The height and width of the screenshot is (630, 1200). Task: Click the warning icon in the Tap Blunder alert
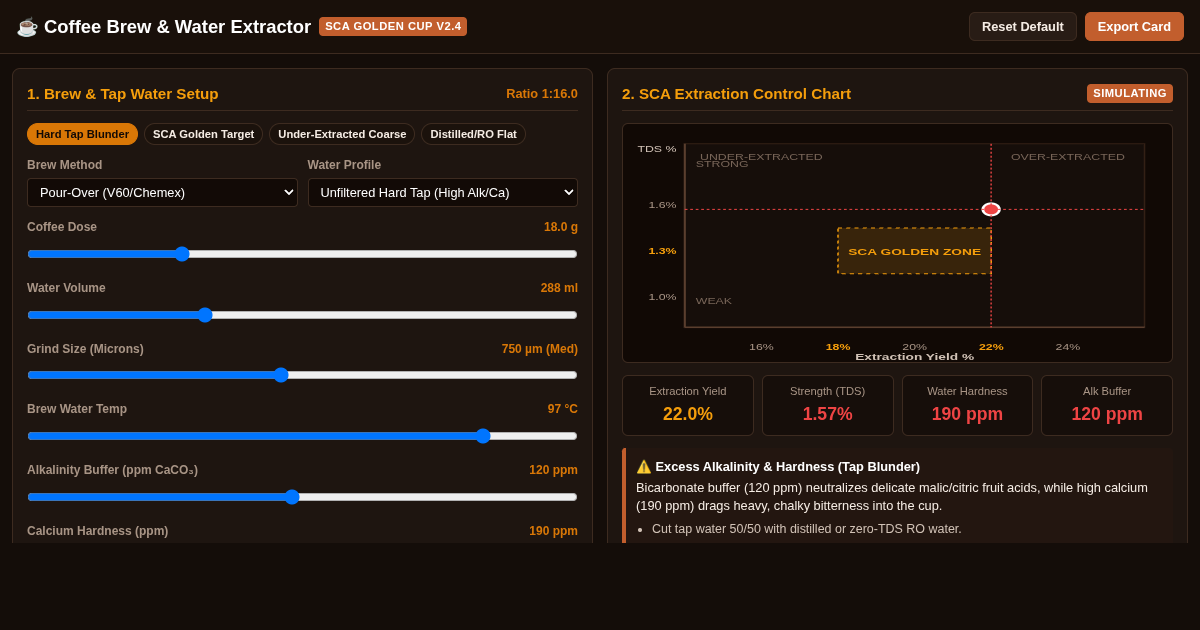[644, 467]
